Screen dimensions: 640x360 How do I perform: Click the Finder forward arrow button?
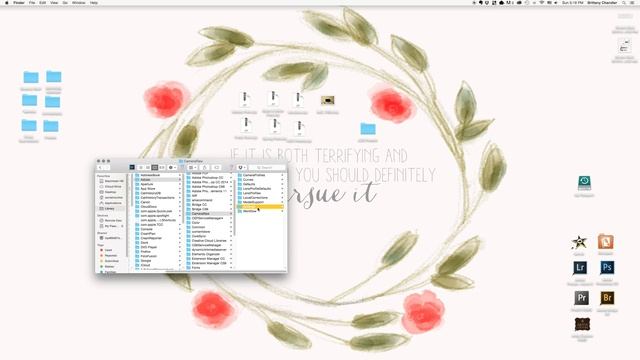coord(106,167)
